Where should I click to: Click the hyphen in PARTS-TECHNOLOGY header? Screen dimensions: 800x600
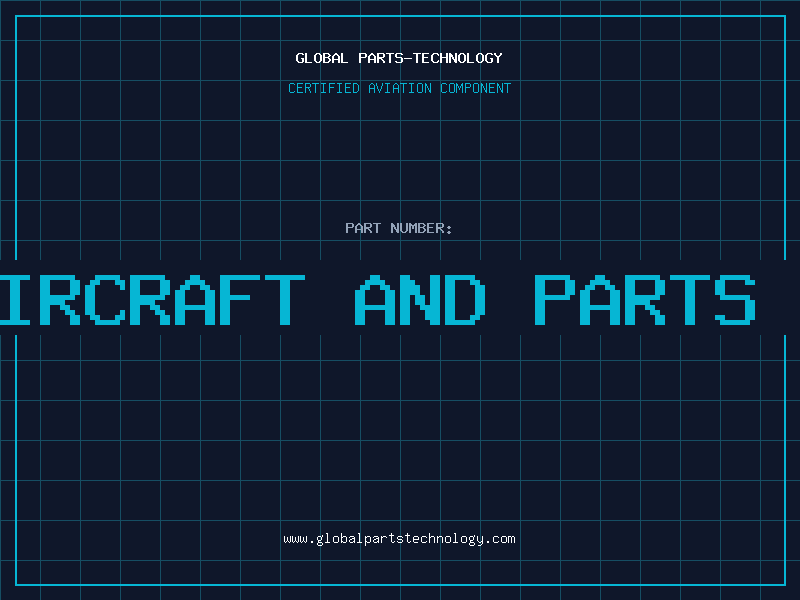tap(408, 59)
